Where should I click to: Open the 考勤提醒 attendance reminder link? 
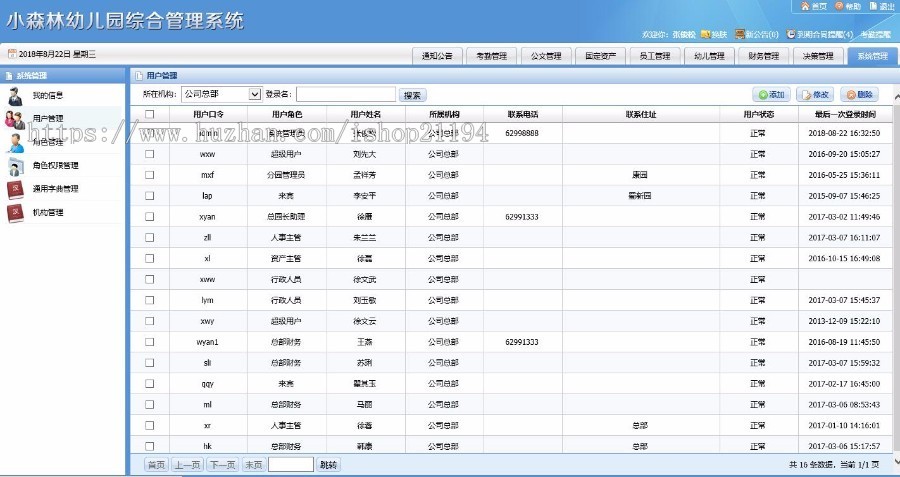point(875,34)
